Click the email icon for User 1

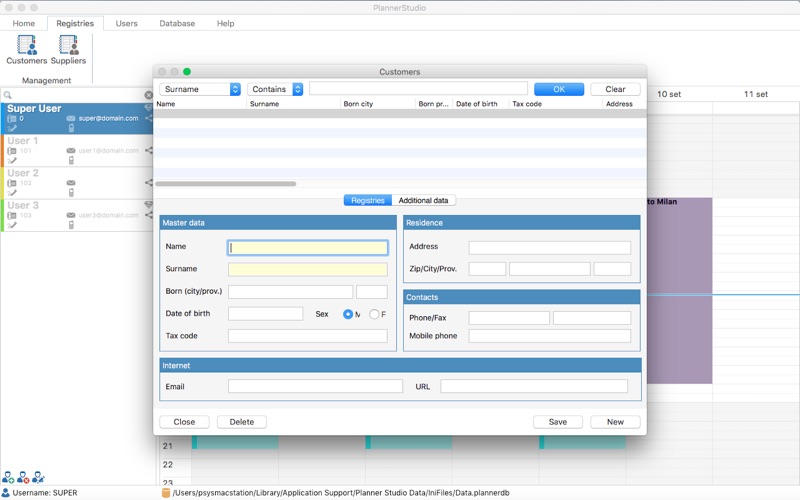[71, 151]
